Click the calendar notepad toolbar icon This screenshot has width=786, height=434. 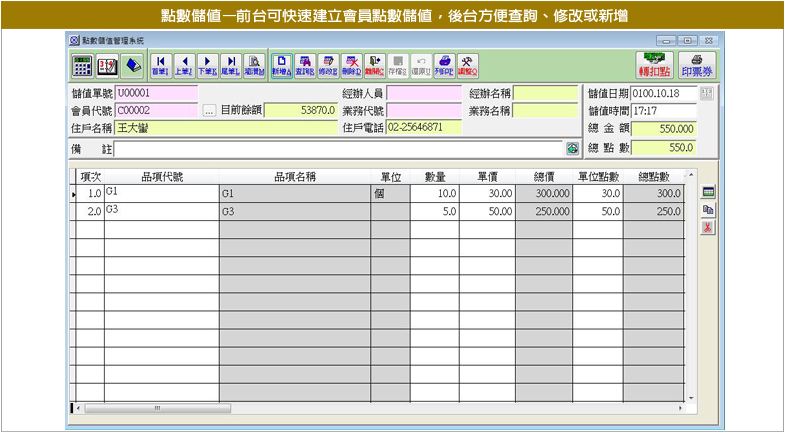[x=107, y=66]
